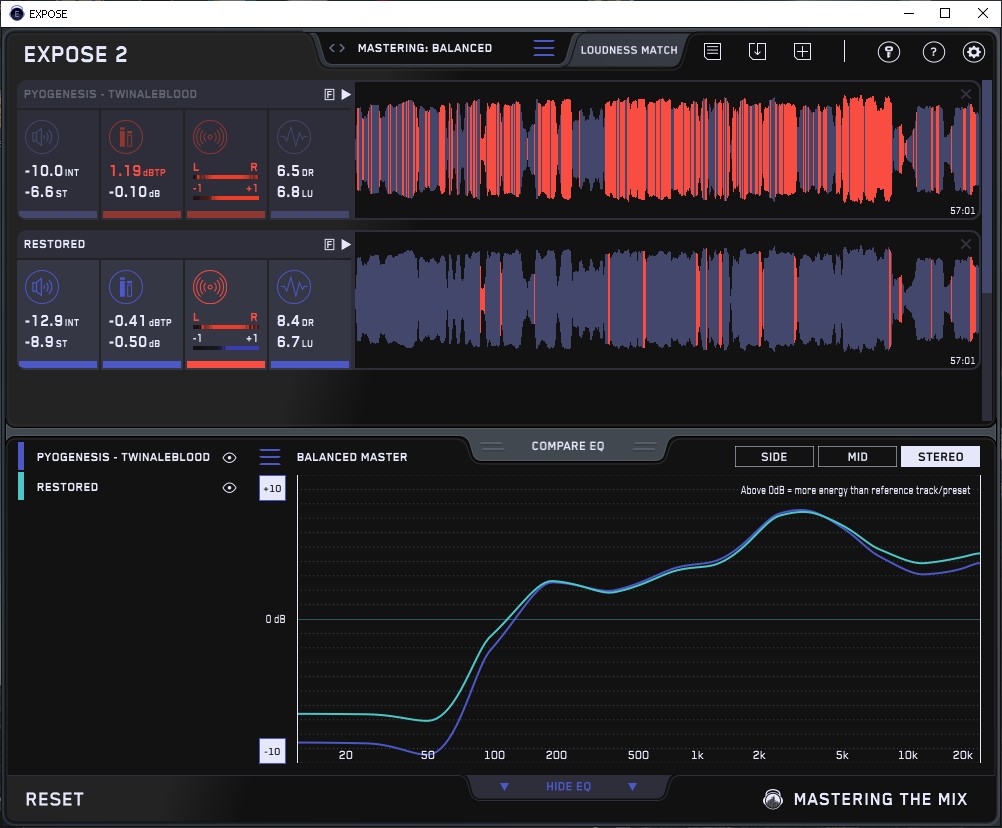Remove the Pyogenesis track with its X
This screenshot has height=828, width=1002.
click(966, 94)
